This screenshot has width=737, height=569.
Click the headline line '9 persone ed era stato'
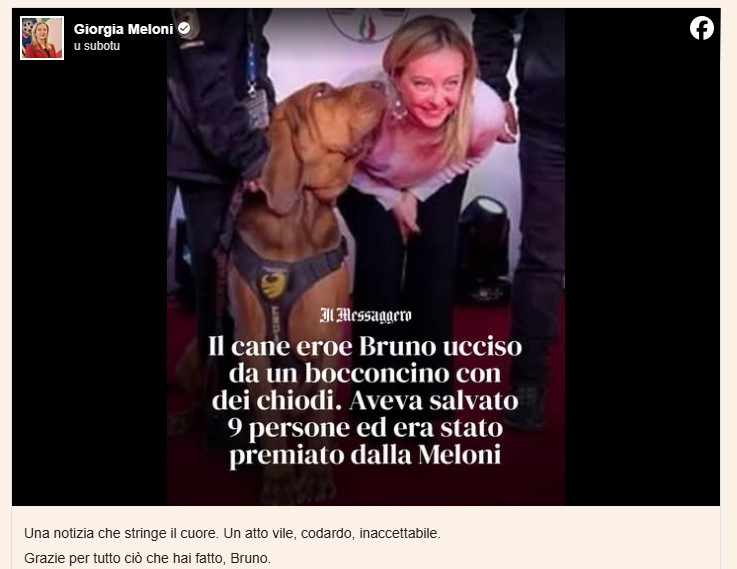click(365, 428)
